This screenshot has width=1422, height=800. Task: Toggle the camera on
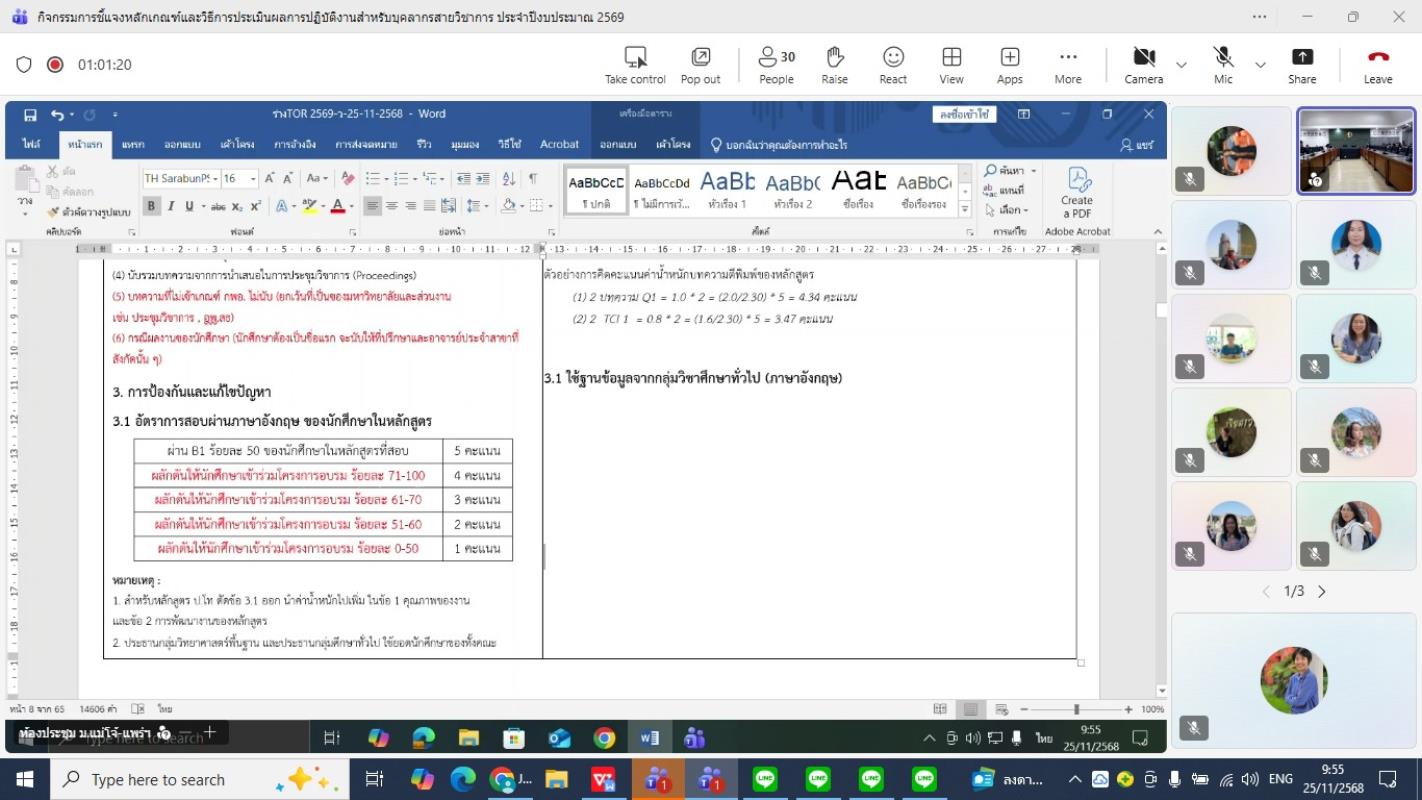tap(1143, 64)
